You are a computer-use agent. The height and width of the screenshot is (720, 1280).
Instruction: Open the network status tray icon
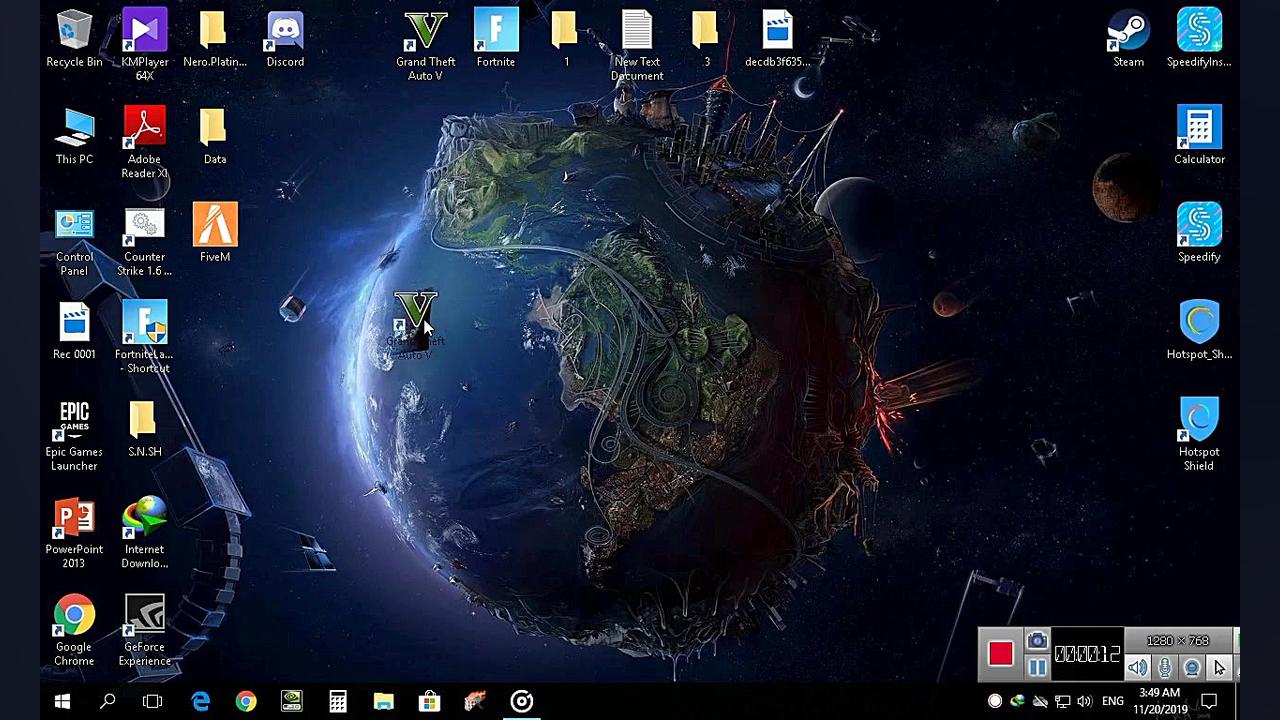1062,701
